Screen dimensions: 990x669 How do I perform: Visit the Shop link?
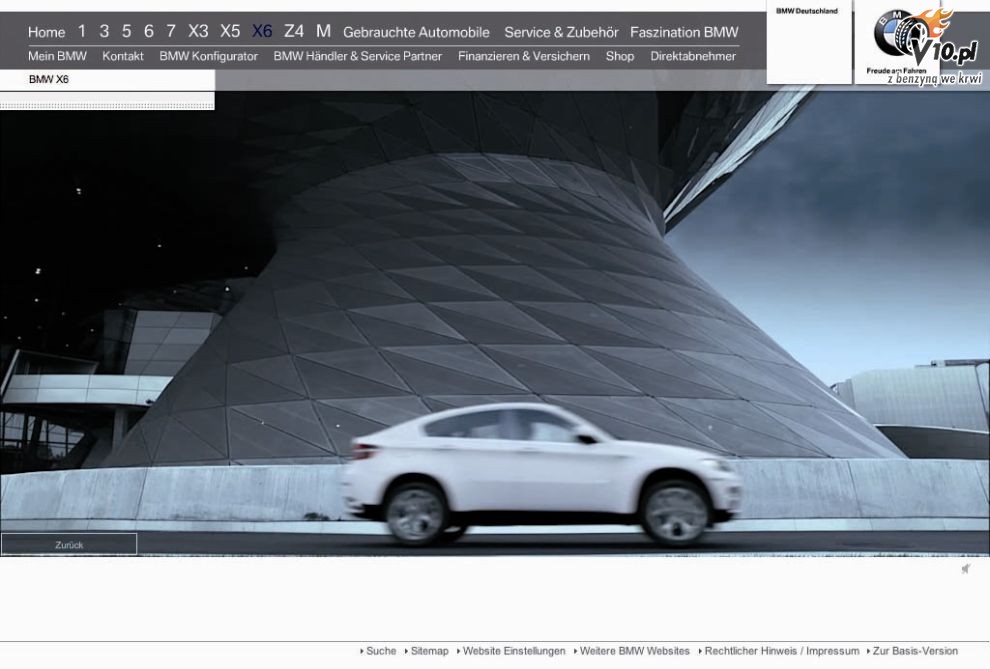pyautogui.click(x=620, y=56)
